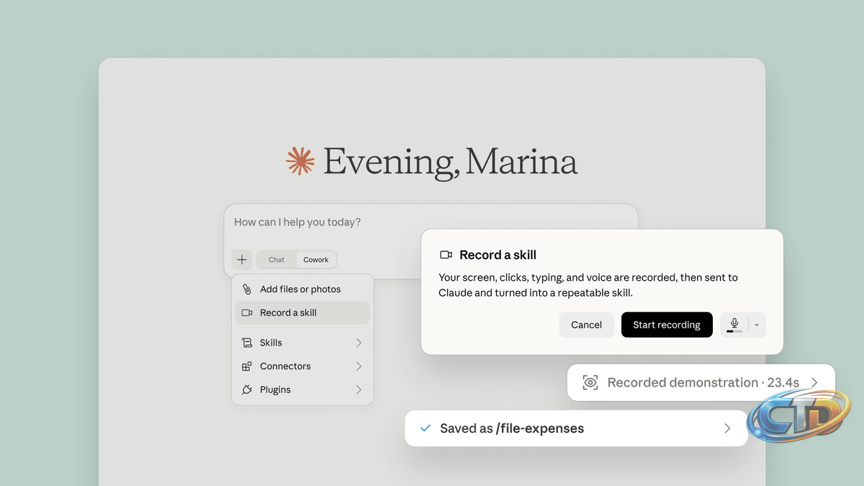
Task: Click the paperclip icon for adding files
Action: 247,289
